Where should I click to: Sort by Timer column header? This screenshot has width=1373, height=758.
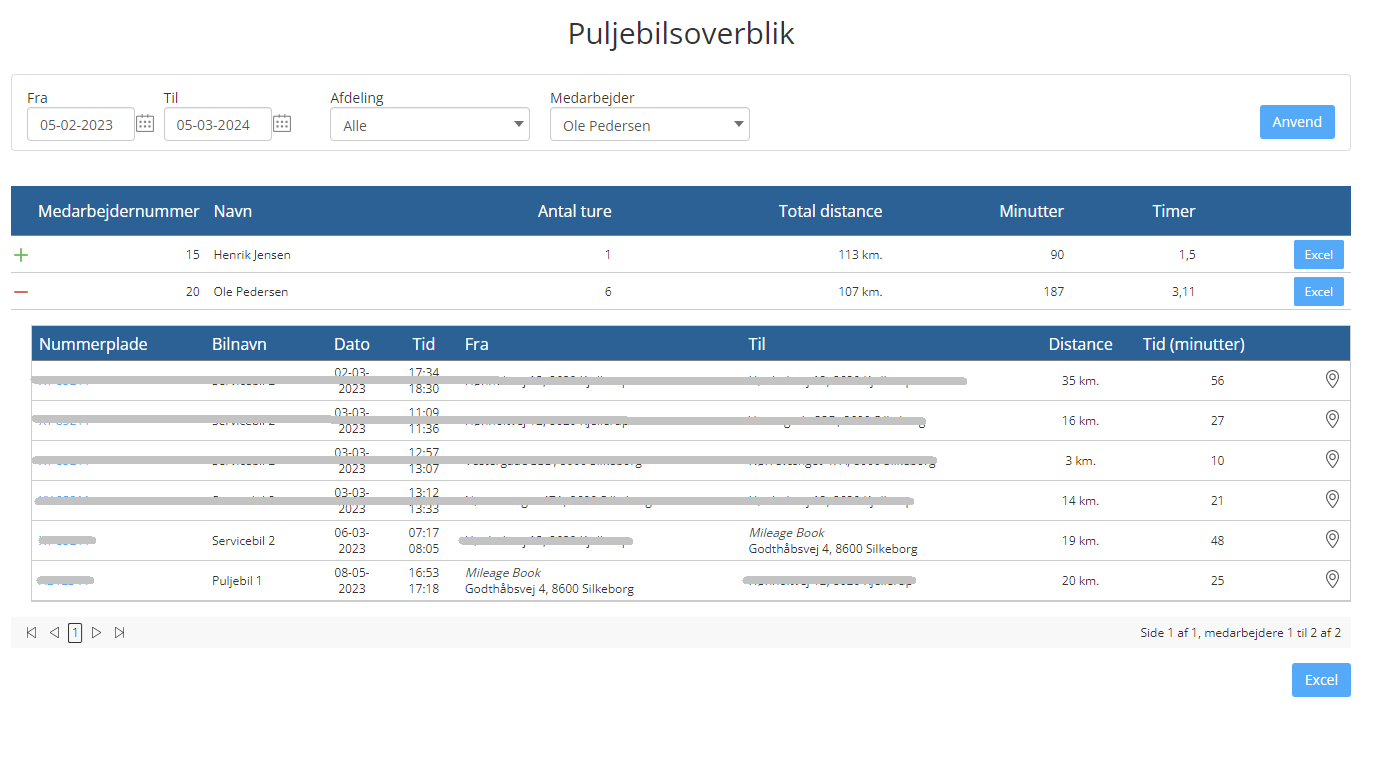[1174, 211]
